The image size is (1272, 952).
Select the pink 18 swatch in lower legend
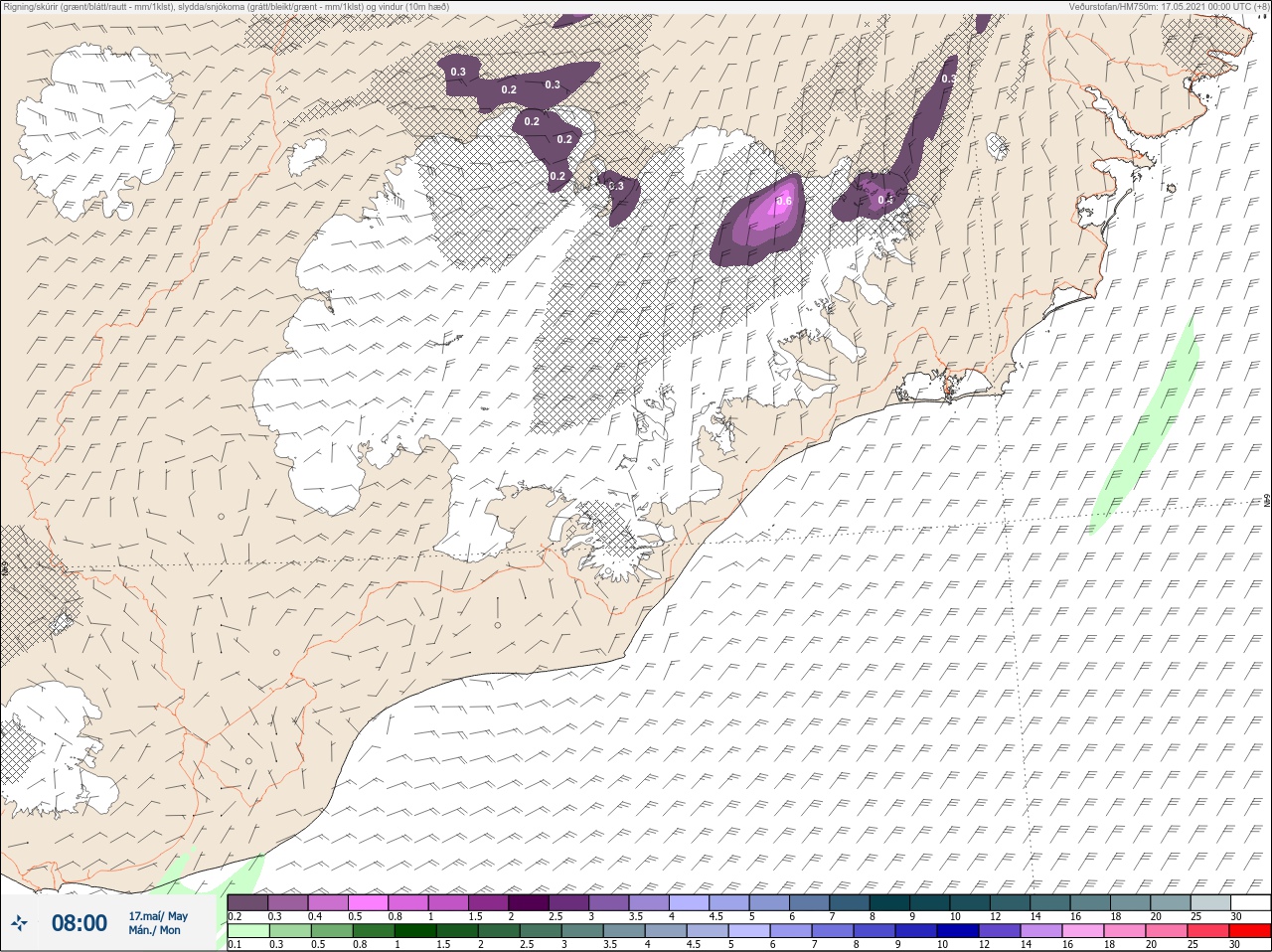pyautogui.click(x=1124, y=931)
